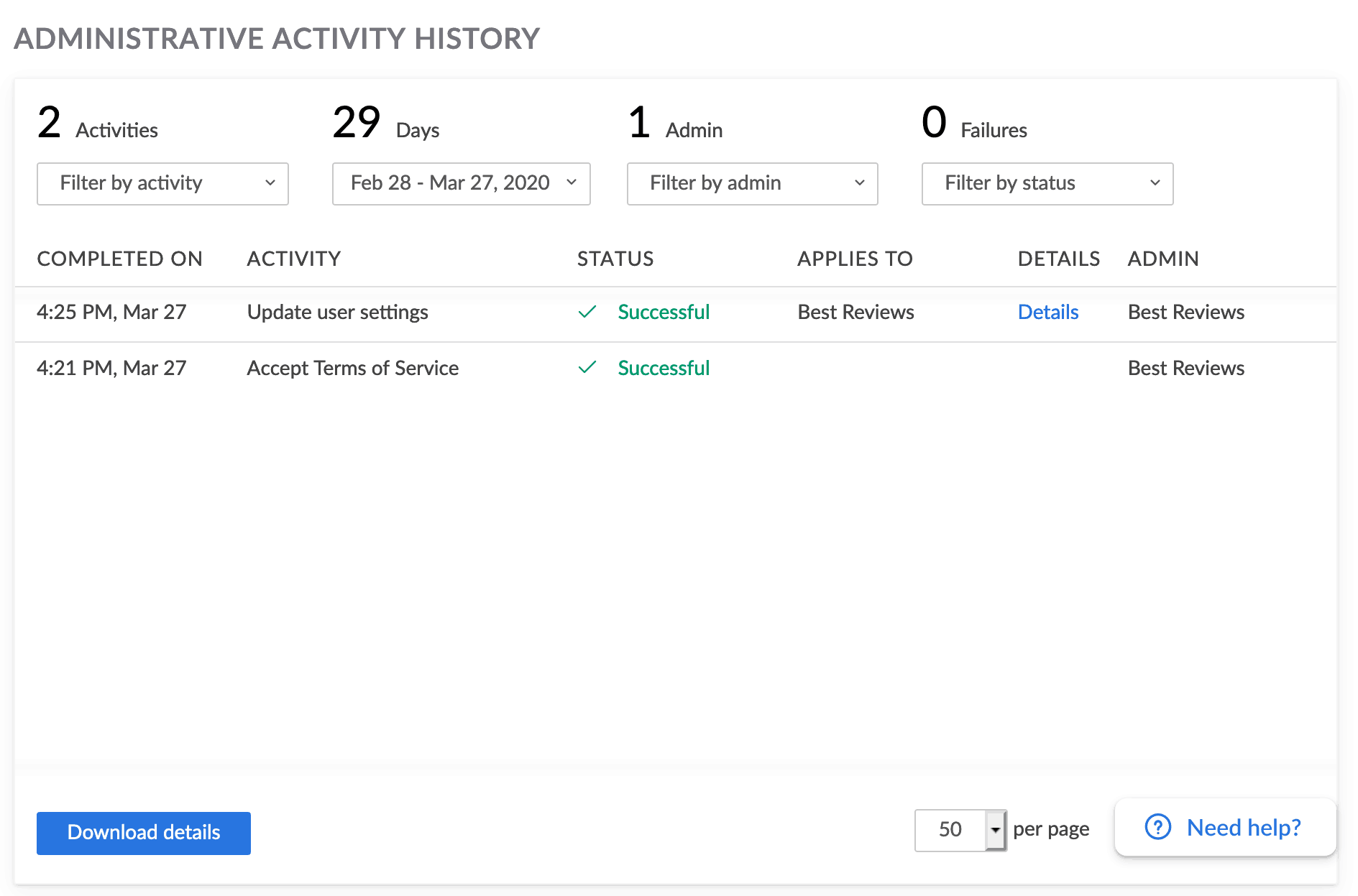Viewport: 1358px width, 896px height.
Task: Click the ACTIVITY column header
Action: [x=293, y=259]
